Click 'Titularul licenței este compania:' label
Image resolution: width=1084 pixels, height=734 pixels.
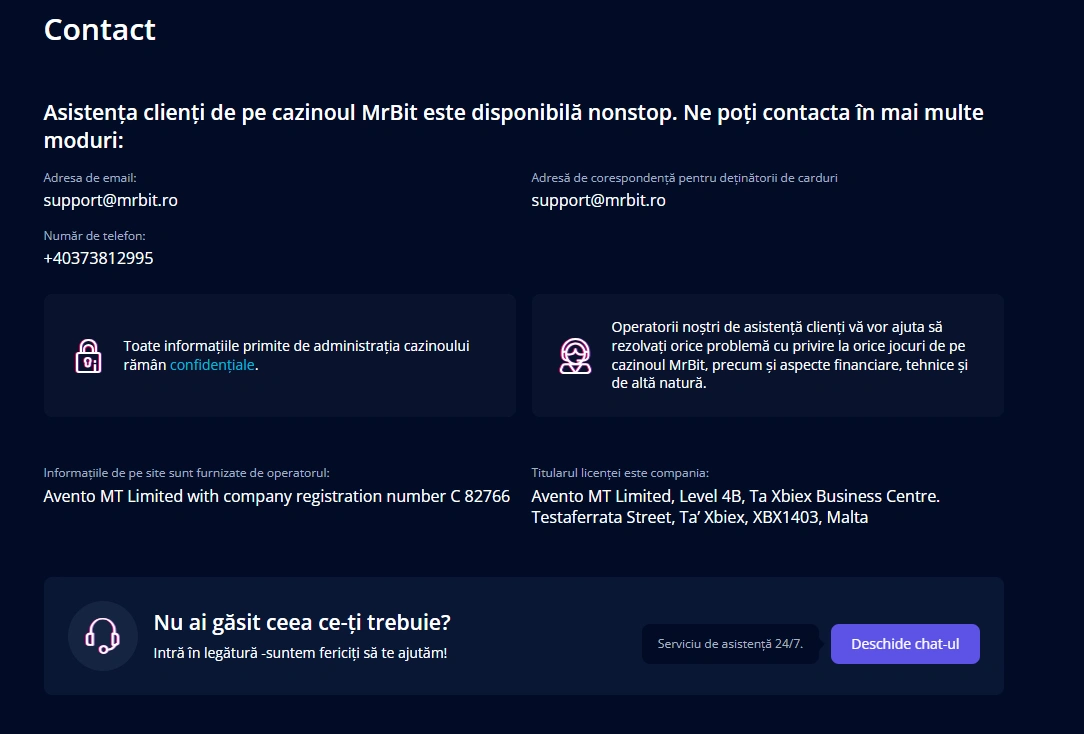pyautogui.click(x=620, y=473)
